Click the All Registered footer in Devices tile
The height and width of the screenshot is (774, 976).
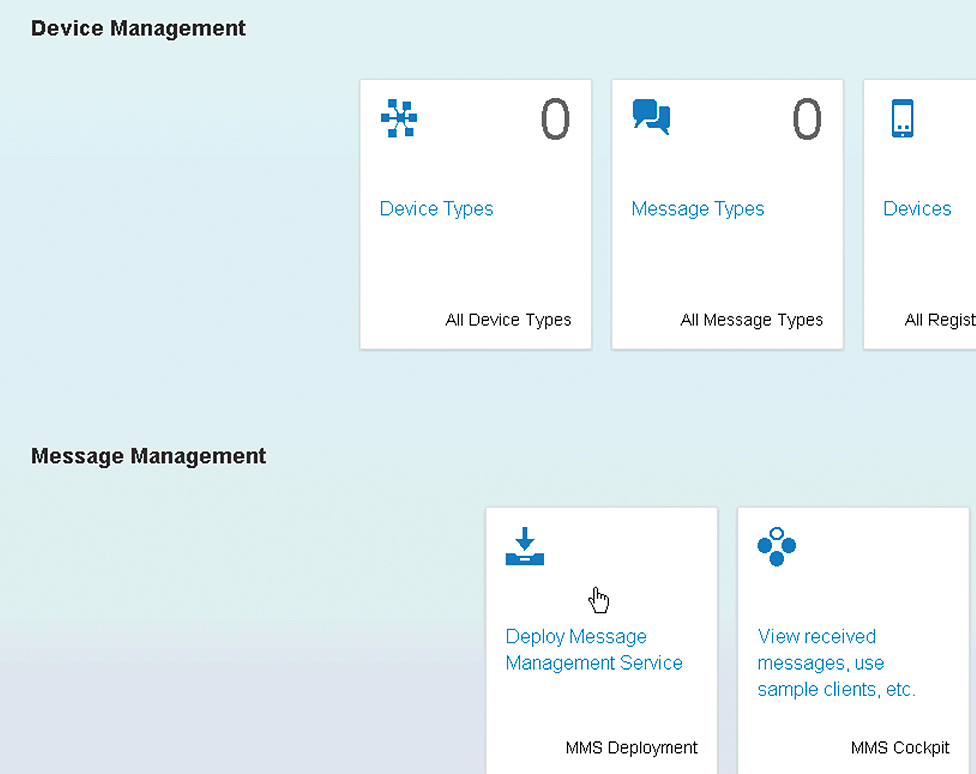coord(939,320)
